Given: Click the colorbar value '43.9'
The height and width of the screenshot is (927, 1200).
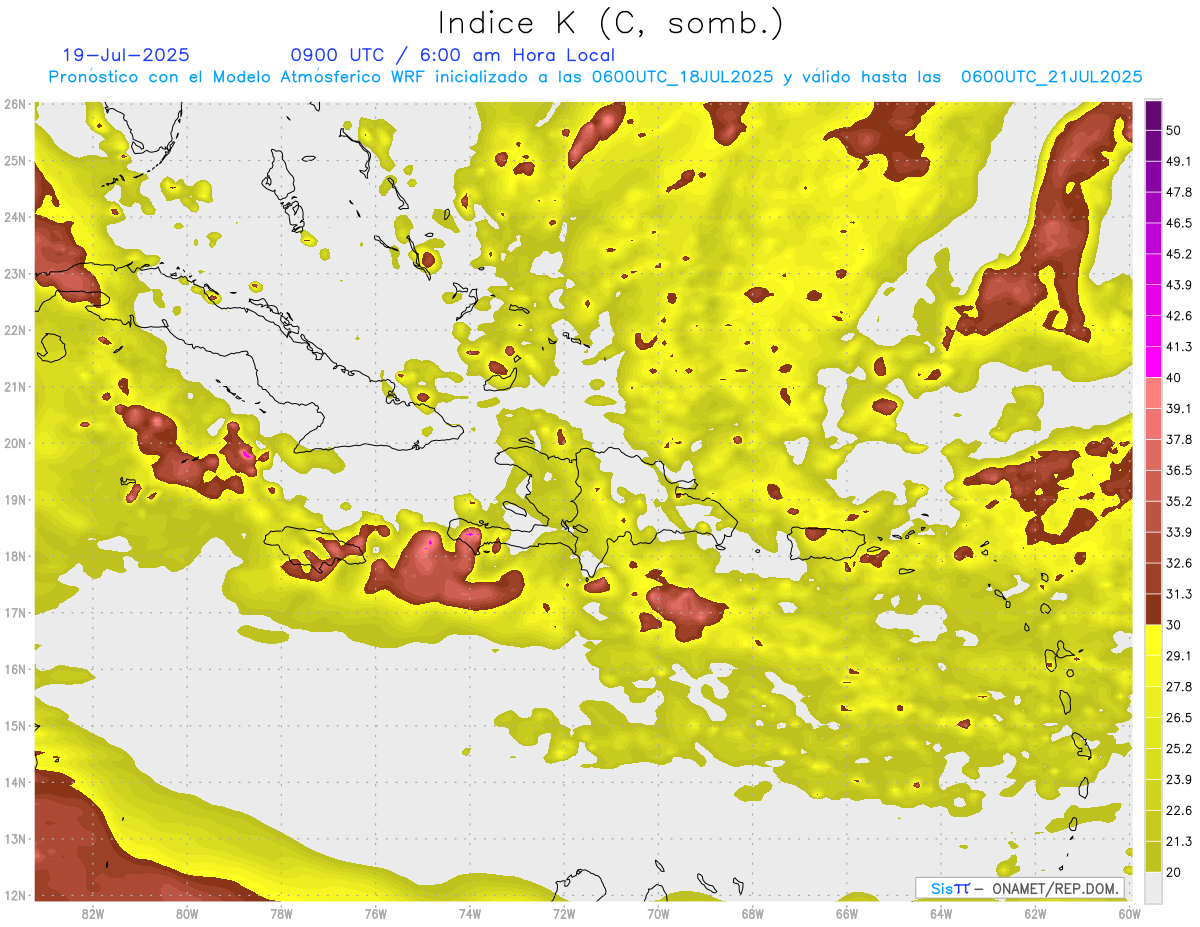Looking at the screenshot, I should [x=1179, y=285].
